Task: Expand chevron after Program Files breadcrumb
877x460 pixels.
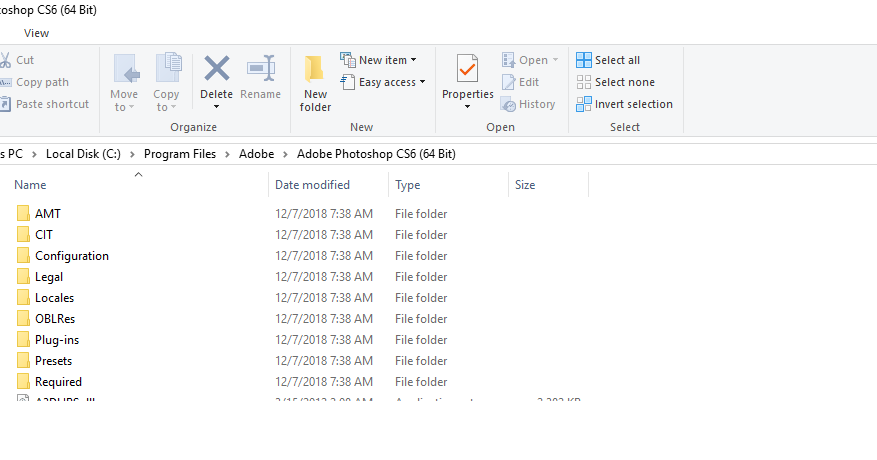Action: [228, 154]
